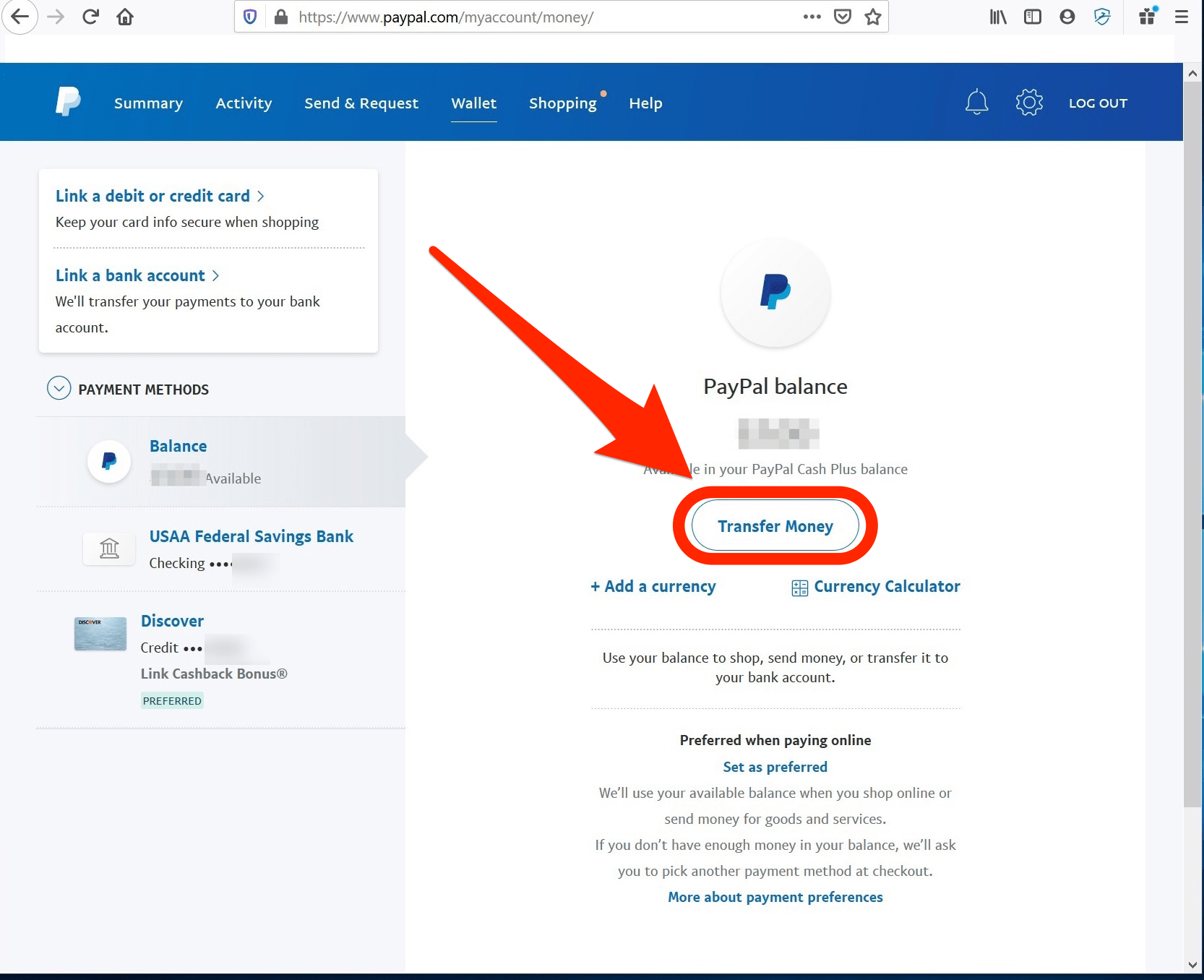Image resolution: width=1204 pixels, height=980 pixels.
Task: Open the browser menu via ellipsis in address bar
Action: point(812,16)
